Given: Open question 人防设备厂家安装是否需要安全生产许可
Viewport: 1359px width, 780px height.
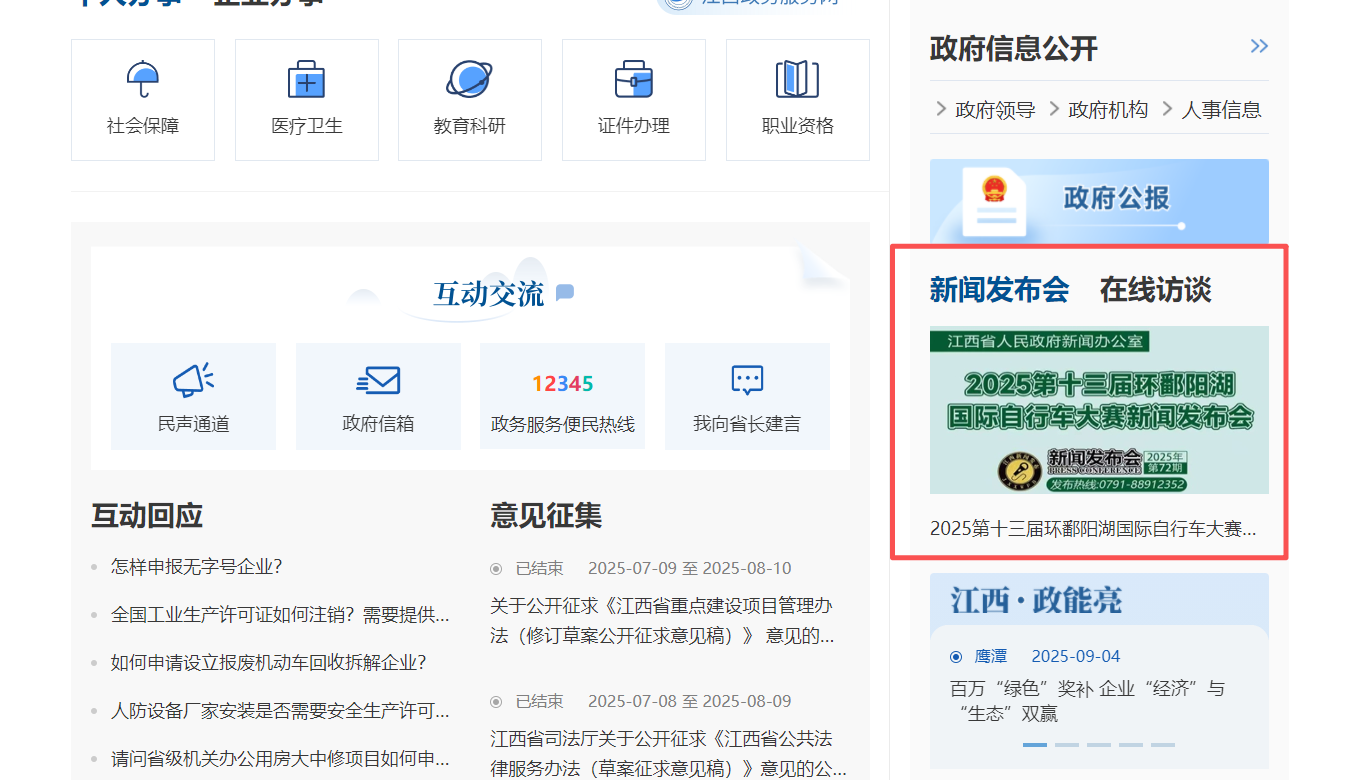Looking at the screenshot, I should pos(280,711).
